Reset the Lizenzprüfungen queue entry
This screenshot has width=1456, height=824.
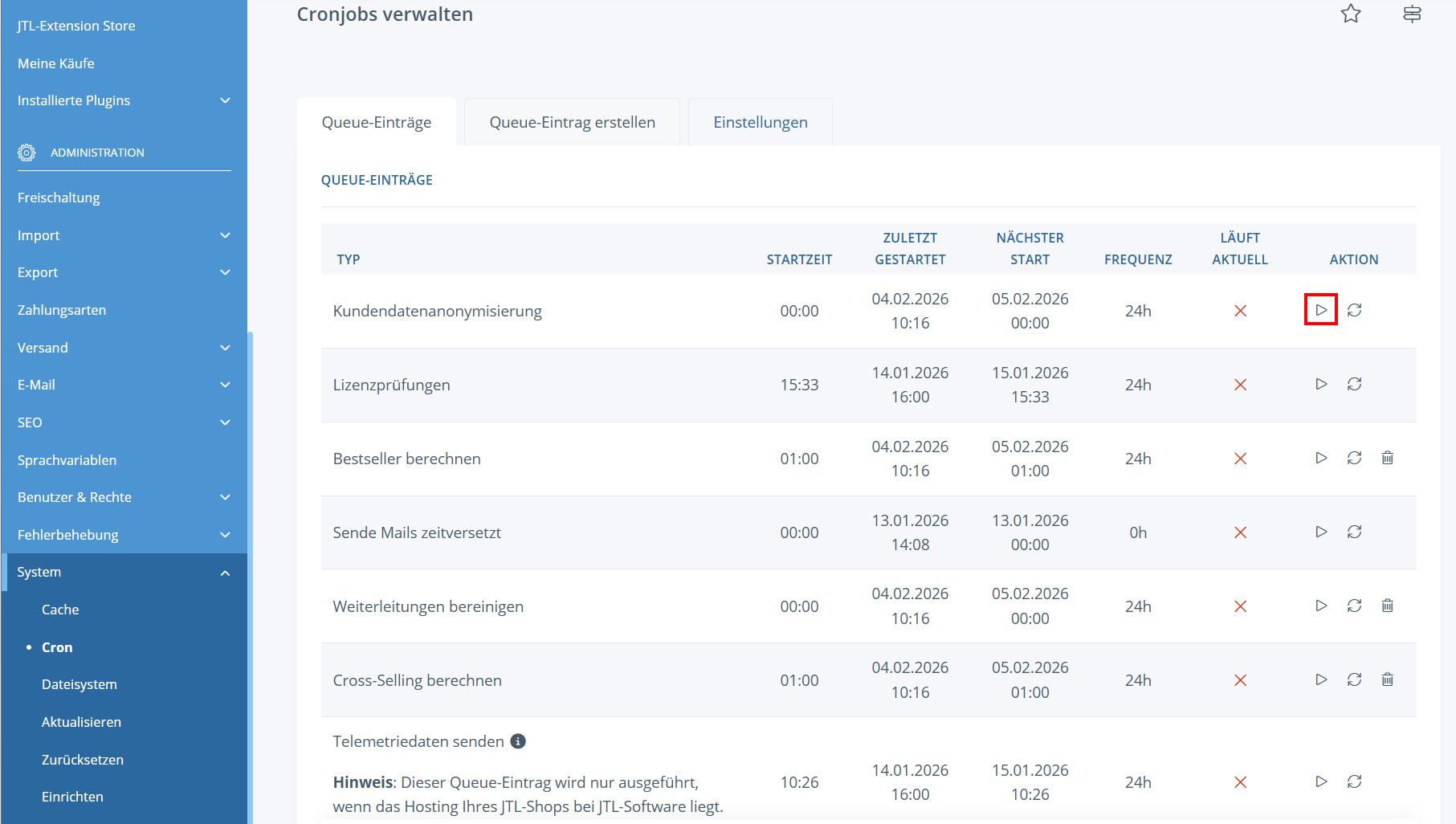point(1354,384)
